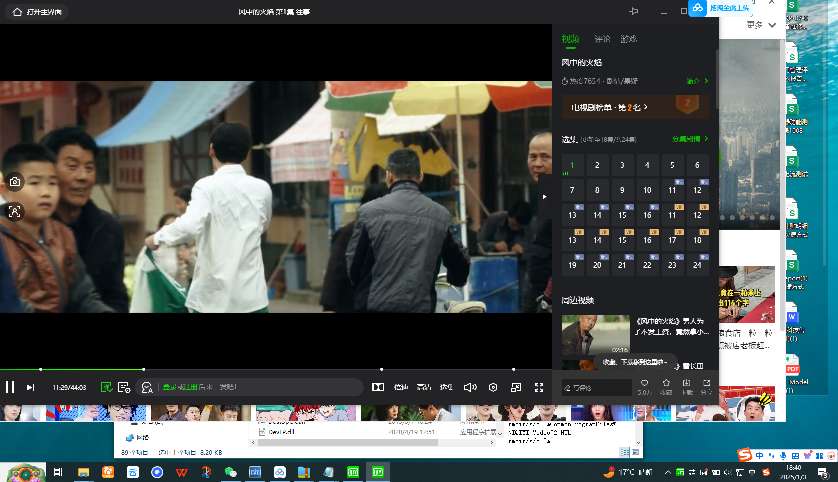Image resolution: width=838 pixels, height=482 pixels.
Task: Open the player settings gear
Action: click(x=493, y=387)
